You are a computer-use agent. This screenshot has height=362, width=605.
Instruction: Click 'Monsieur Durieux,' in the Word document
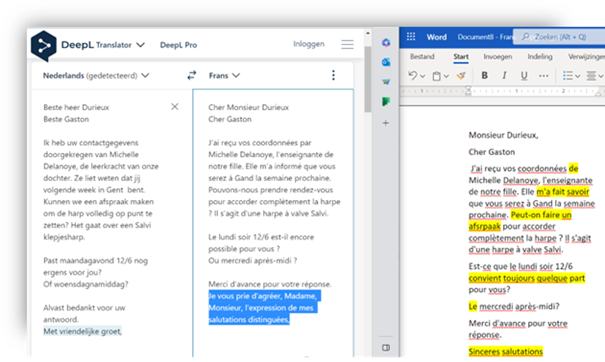503,135
